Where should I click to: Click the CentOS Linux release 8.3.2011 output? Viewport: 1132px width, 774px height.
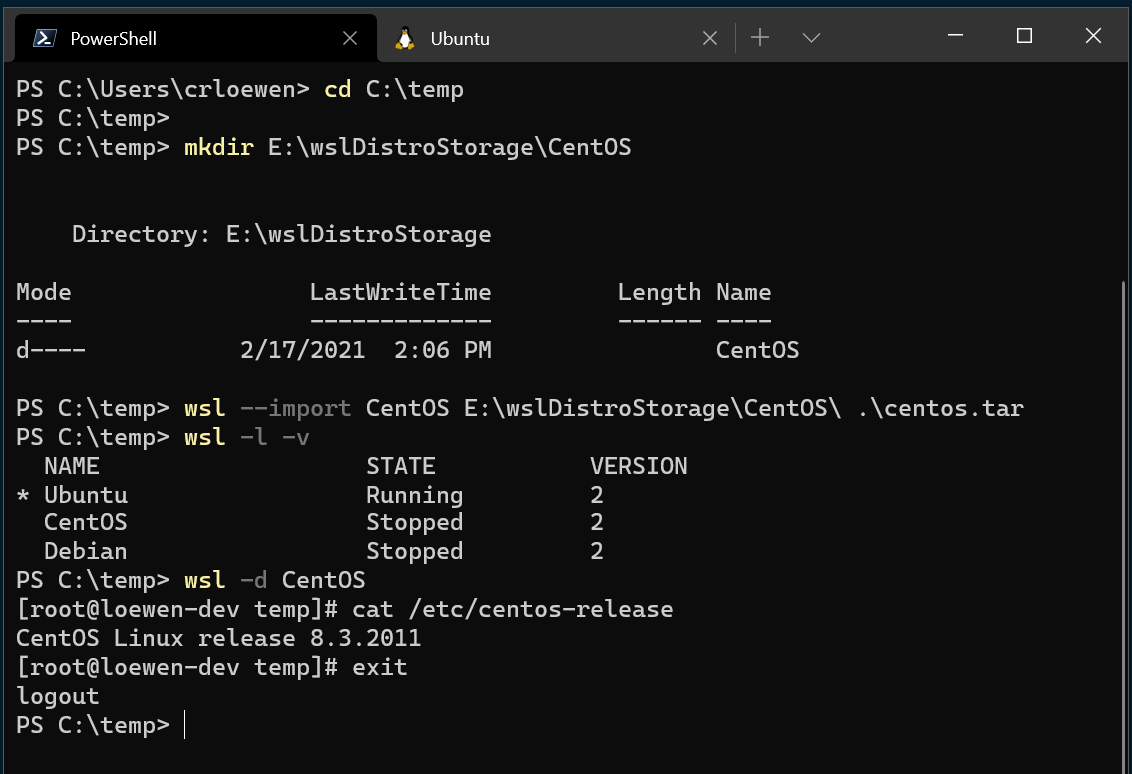coord(218,637)
